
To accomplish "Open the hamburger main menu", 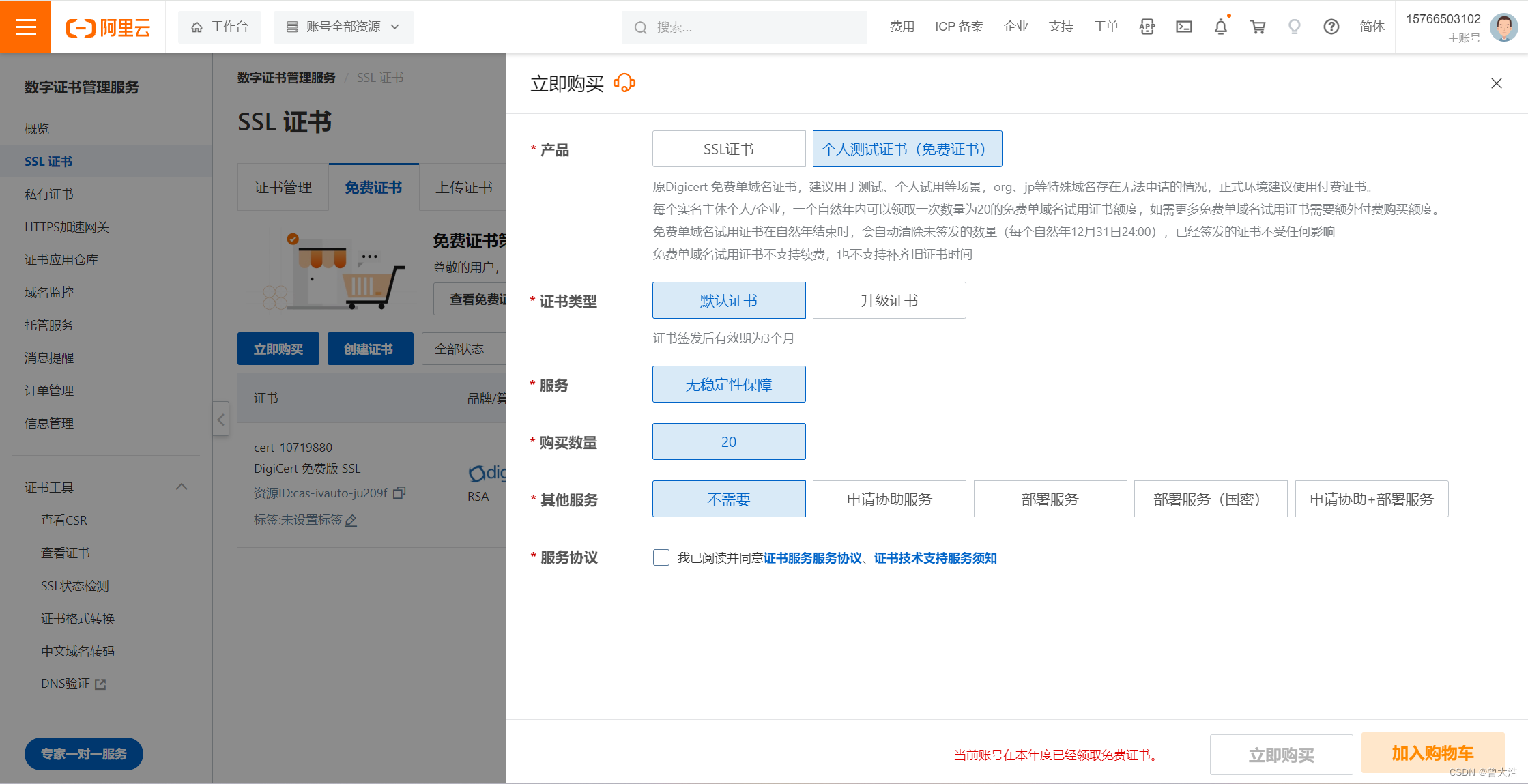I will point(25,27).
